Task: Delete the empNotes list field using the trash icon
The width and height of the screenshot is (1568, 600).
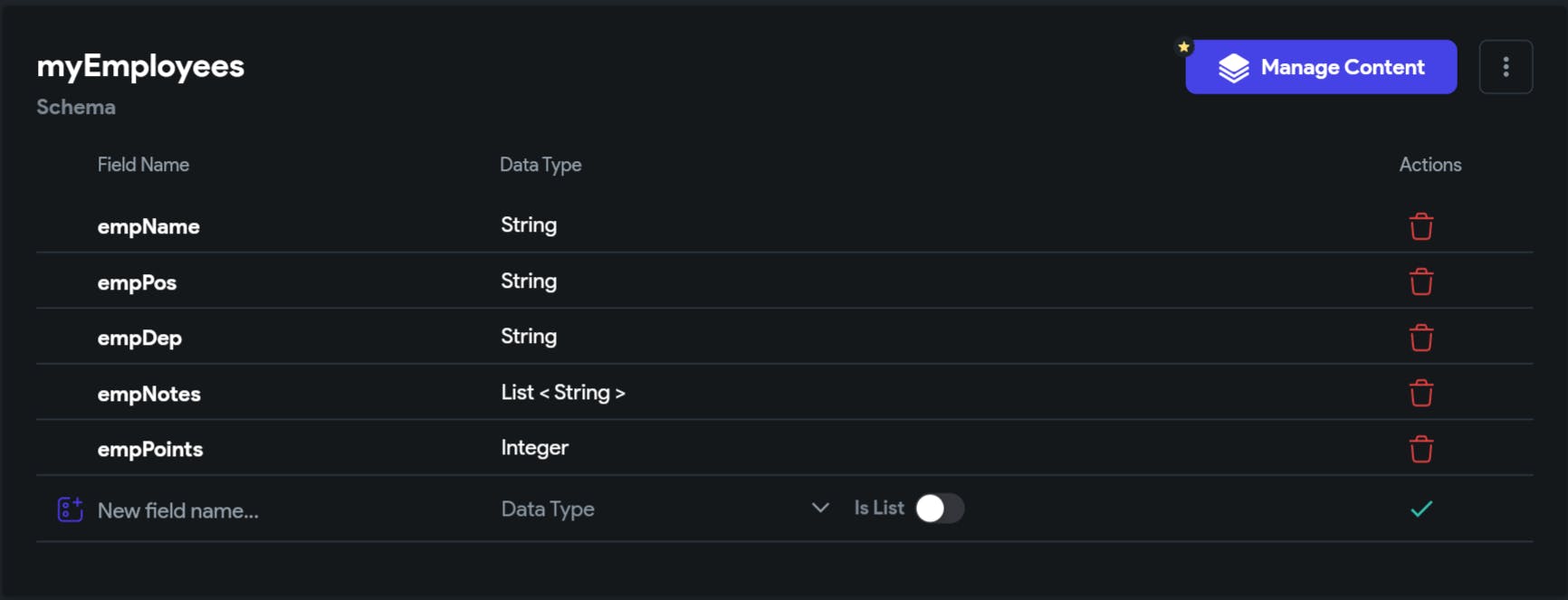Action: click(1421, 393)
